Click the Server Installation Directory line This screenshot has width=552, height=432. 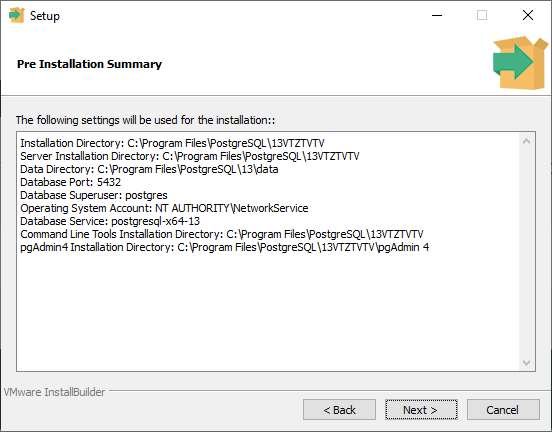[x=190, y=156]
